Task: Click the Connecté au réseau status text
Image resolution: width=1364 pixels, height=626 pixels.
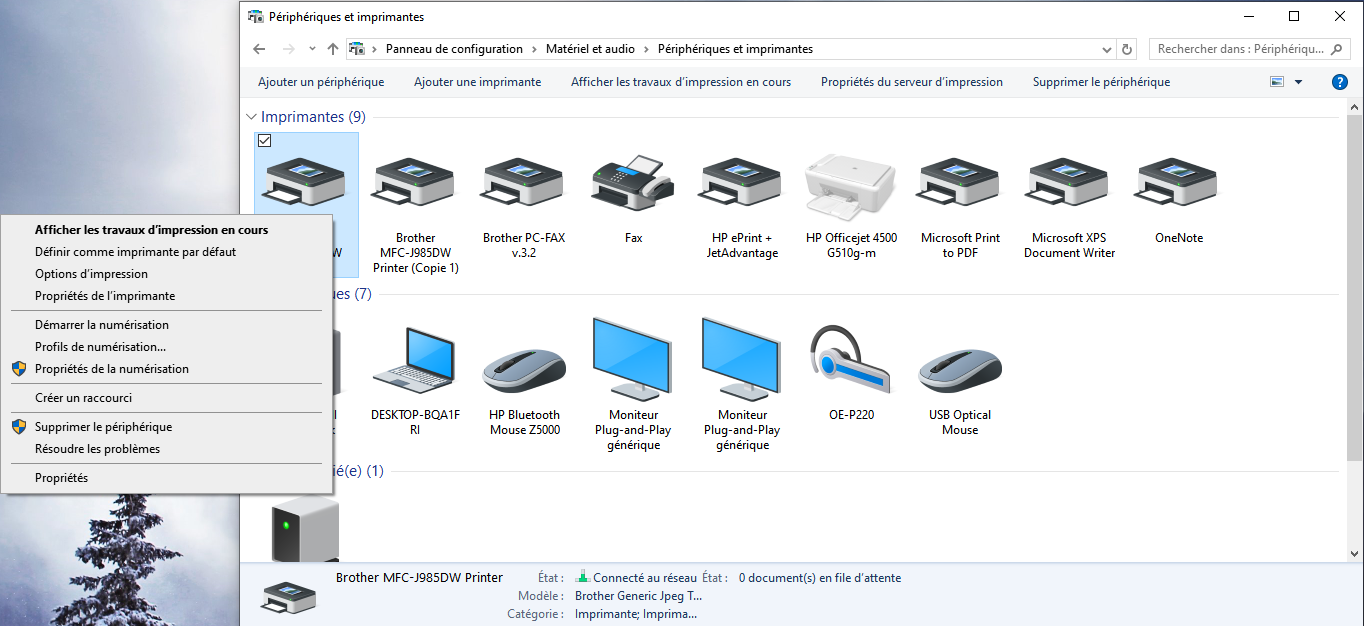Action: (x=645, y=578)
